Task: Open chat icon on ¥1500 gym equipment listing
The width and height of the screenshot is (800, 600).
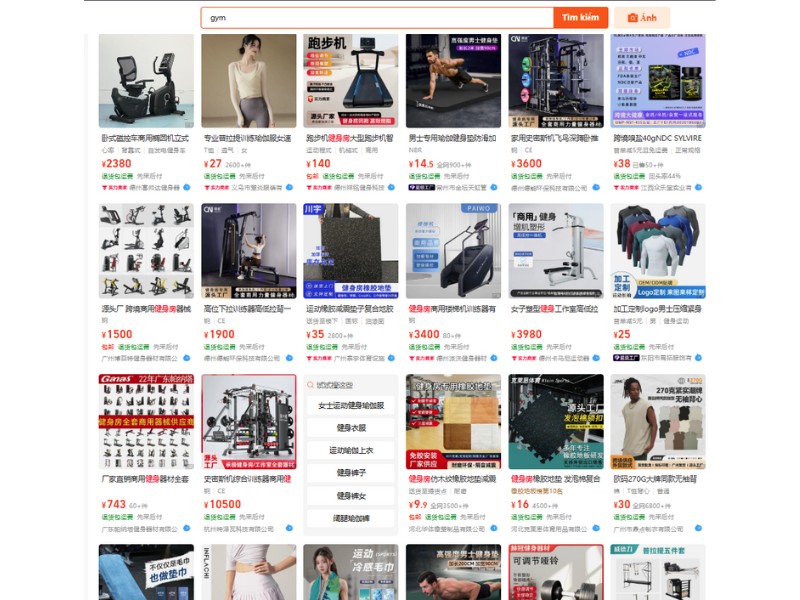Action: (187, 358)
